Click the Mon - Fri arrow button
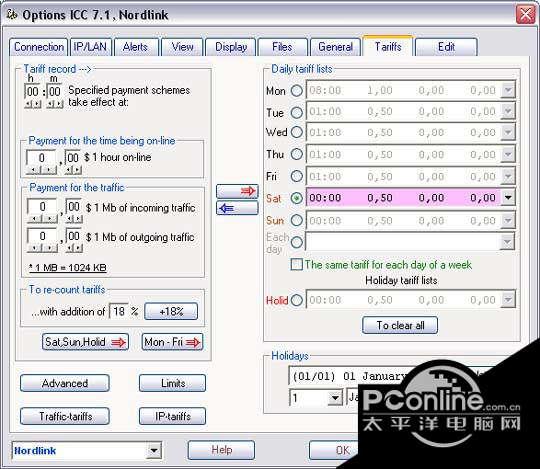The height and width of the screenshot is (469, 540). (x=172, y=342)
